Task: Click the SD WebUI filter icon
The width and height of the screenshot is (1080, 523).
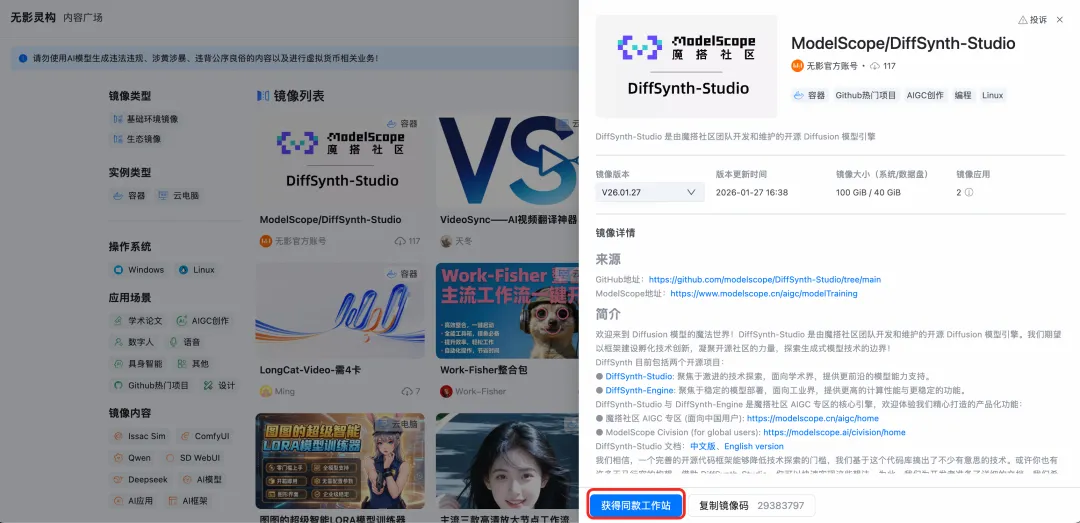Action: tap(172, 458)
